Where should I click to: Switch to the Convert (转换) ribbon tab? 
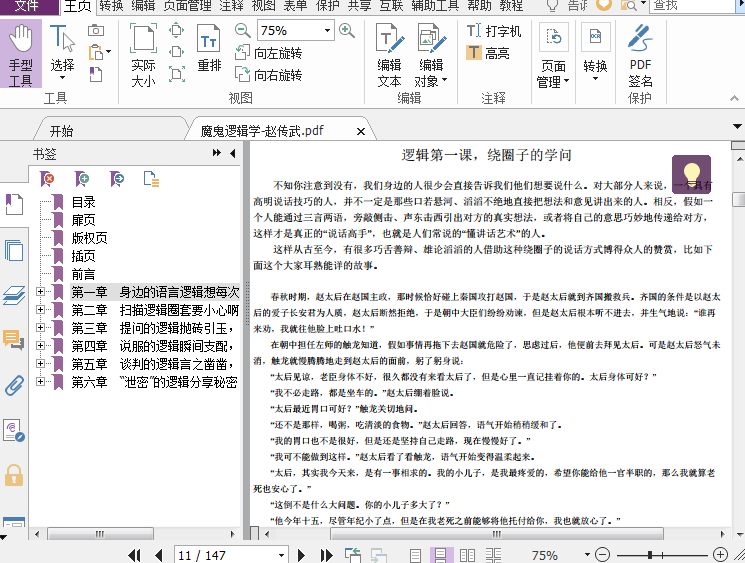click(x=111, y=6)
